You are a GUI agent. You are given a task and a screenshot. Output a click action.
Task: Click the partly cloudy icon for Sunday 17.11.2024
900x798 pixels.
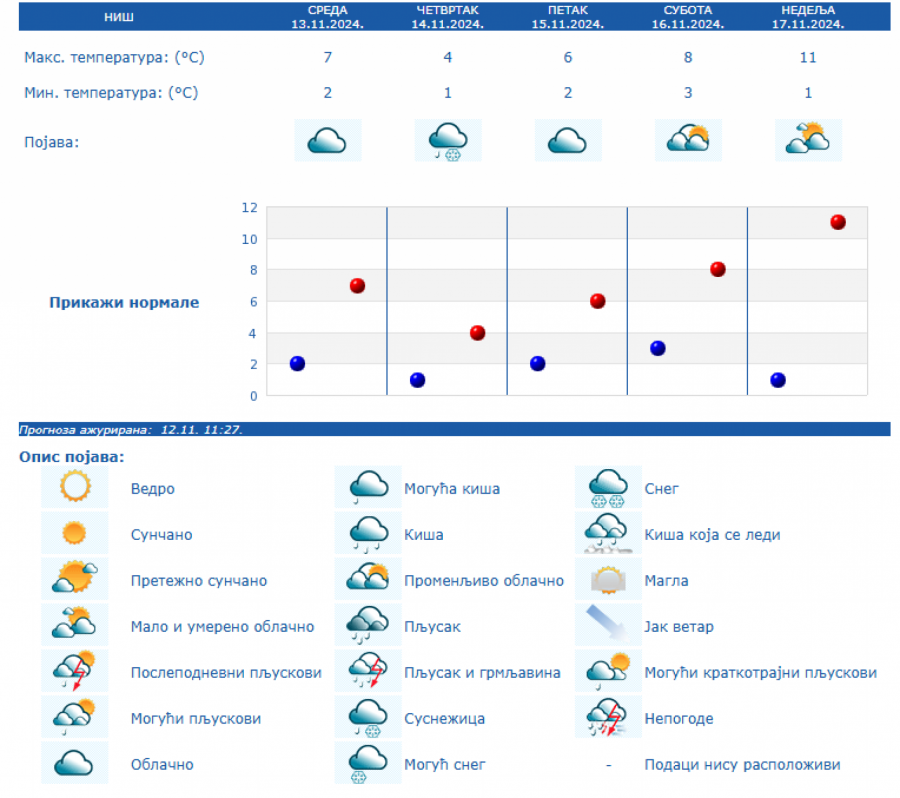pyautogui.click(x=808, y=140)
